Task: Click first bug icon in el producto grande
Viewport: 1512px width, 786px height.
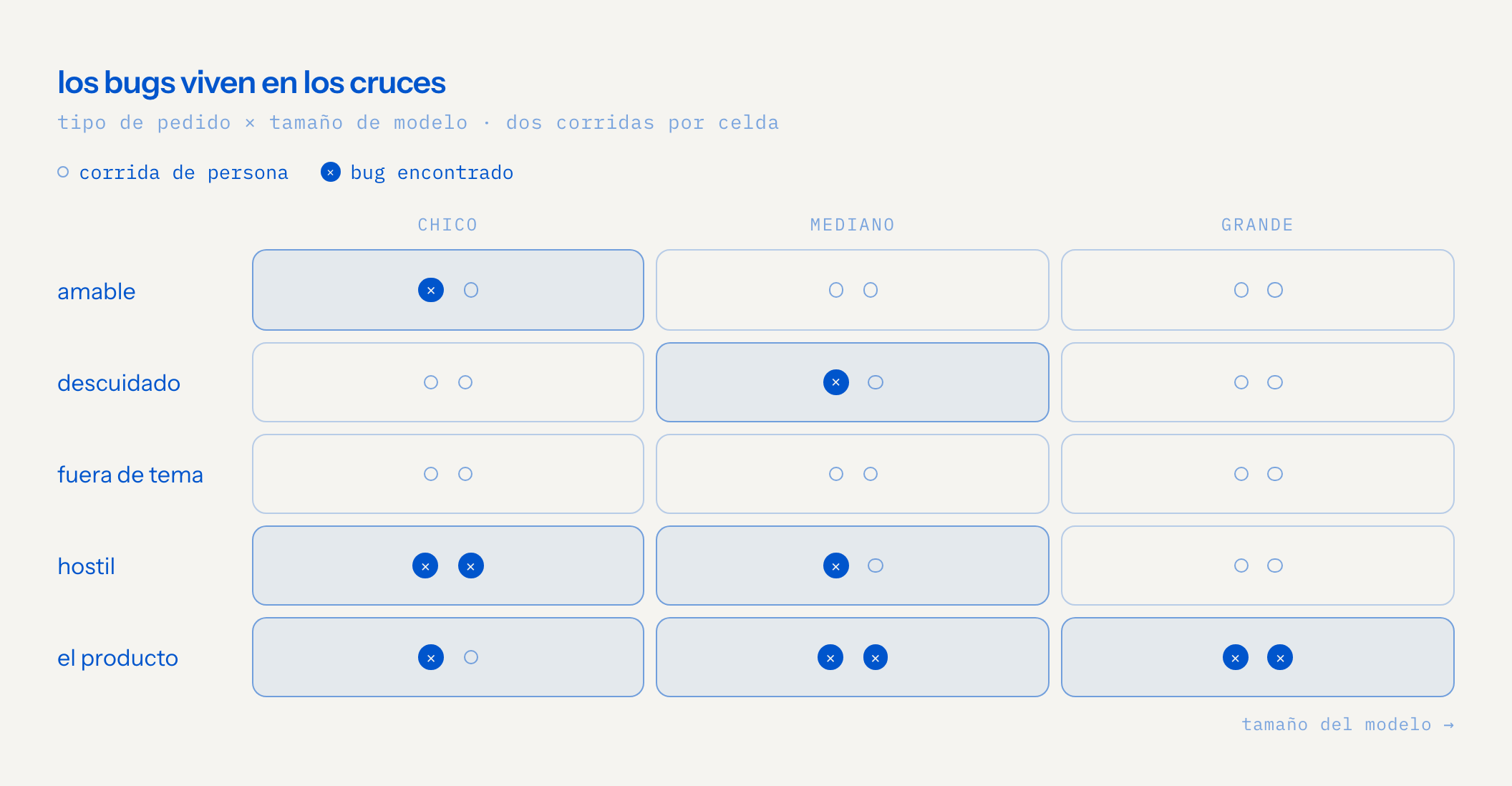Action: (x=1236, y=657)
